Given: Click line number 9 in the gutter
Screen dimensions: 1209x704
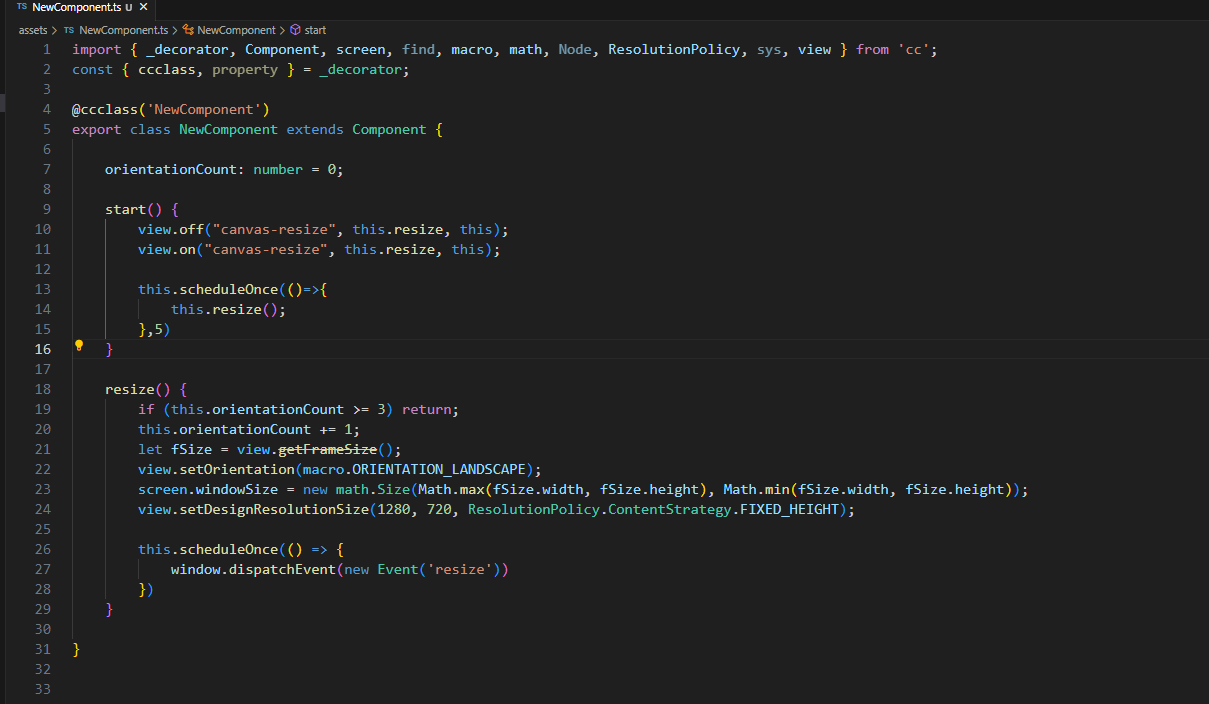Looking at the screenshot, I should [x=46, y=209].
